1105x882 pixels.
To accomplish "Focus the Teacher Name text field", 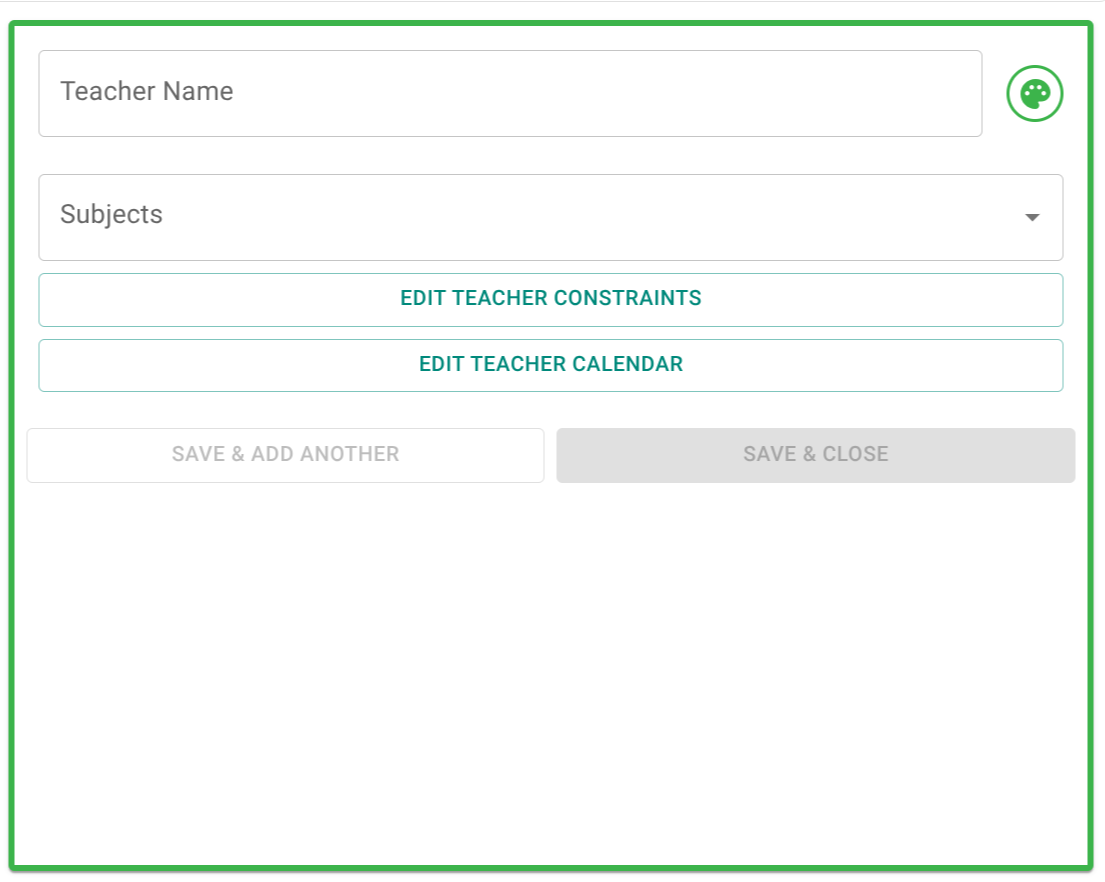I will click(x=510, y=93).
